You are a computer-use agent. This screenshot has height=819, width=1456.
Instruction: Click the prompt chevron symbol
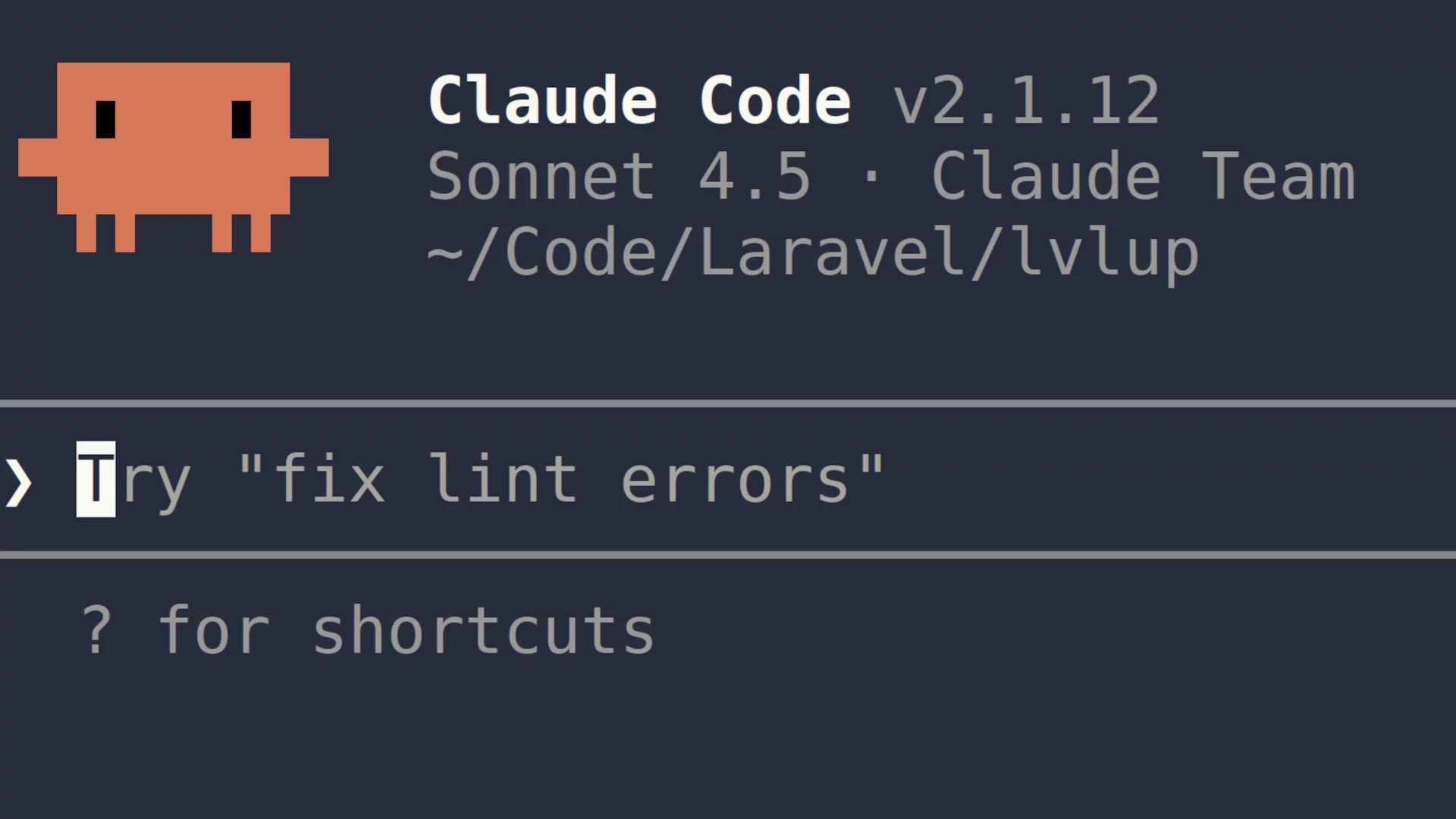pos(19,482)
